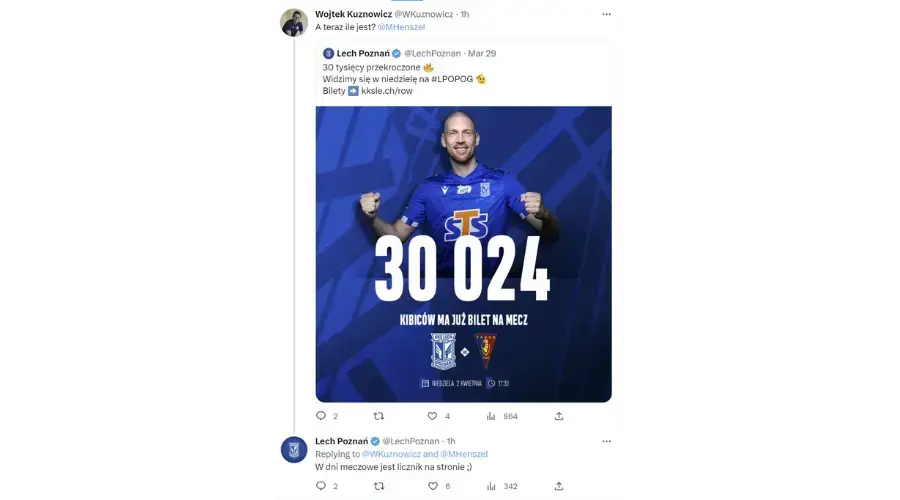This screenshot has height=500, width=900.
Task: Share Wojtek Kuznowicz's tweet
Action: click(559, 416)
